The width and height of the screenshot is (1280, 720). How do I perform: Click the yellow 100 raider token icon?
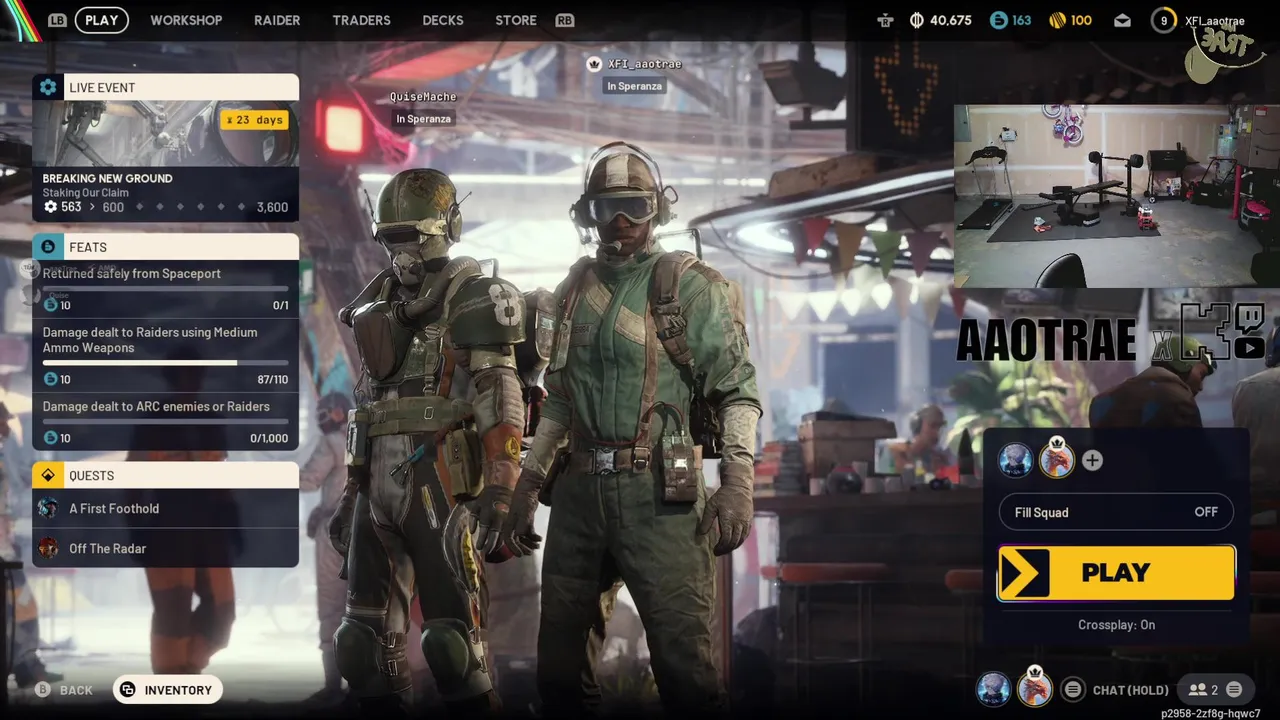click(1058, 20)
